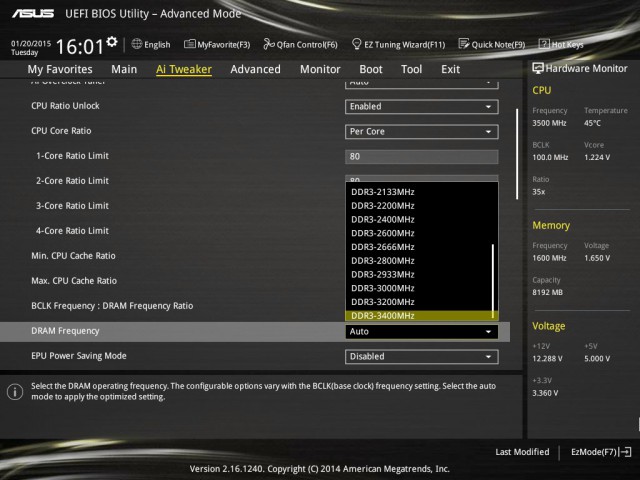
Task: Expand the EPU Power Saving Mode dropdown
Action: click(422, 356)
